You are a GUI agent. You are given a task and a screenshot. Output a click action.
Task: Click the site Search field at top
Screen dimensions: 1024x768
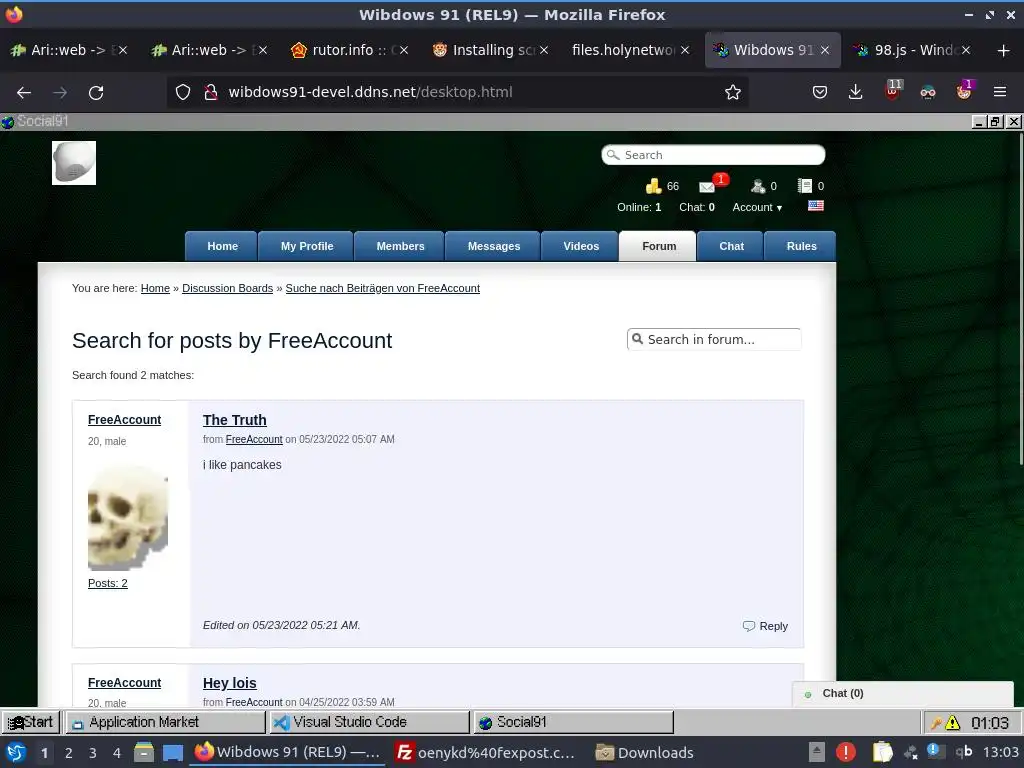pos(713,155)
